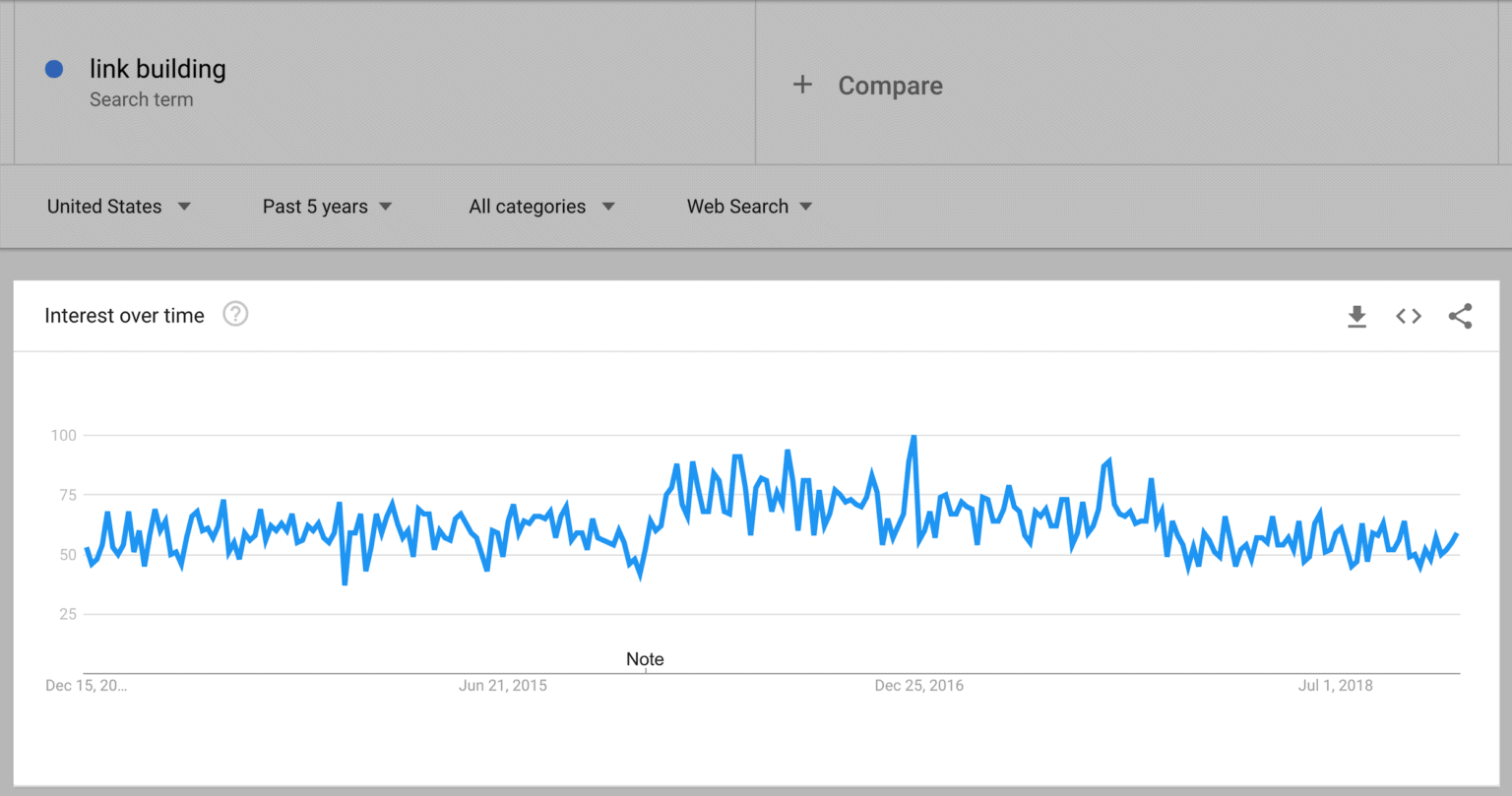
Task: Click the Jul 1, 2018 axis label
Action: 1335,686
